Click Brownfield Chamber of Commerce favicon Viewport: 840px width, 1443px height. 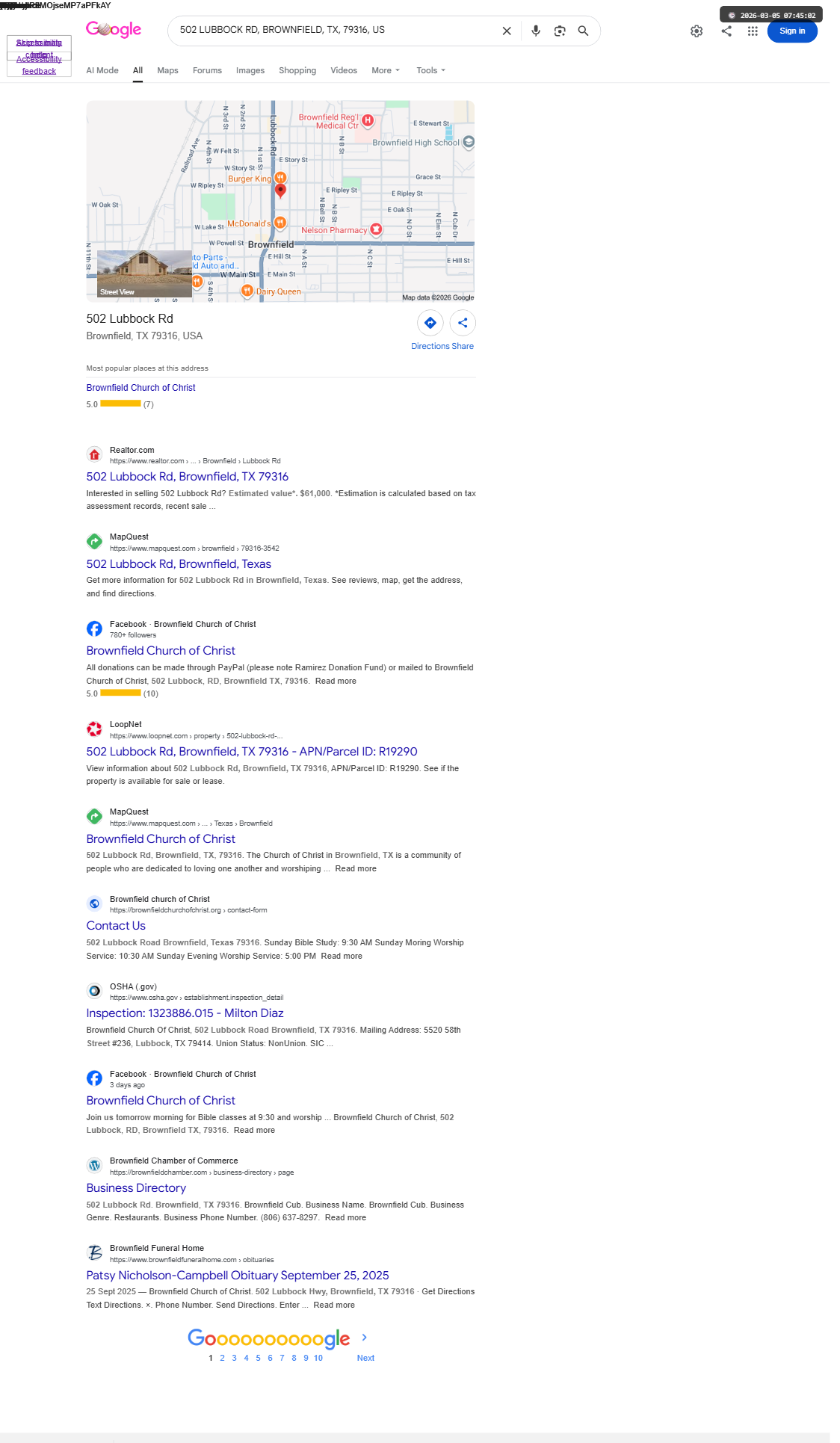pos(94,1165)
